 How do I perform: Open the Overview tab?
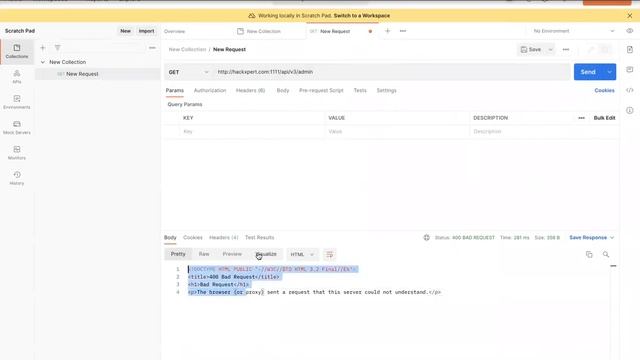coord(174,31)
